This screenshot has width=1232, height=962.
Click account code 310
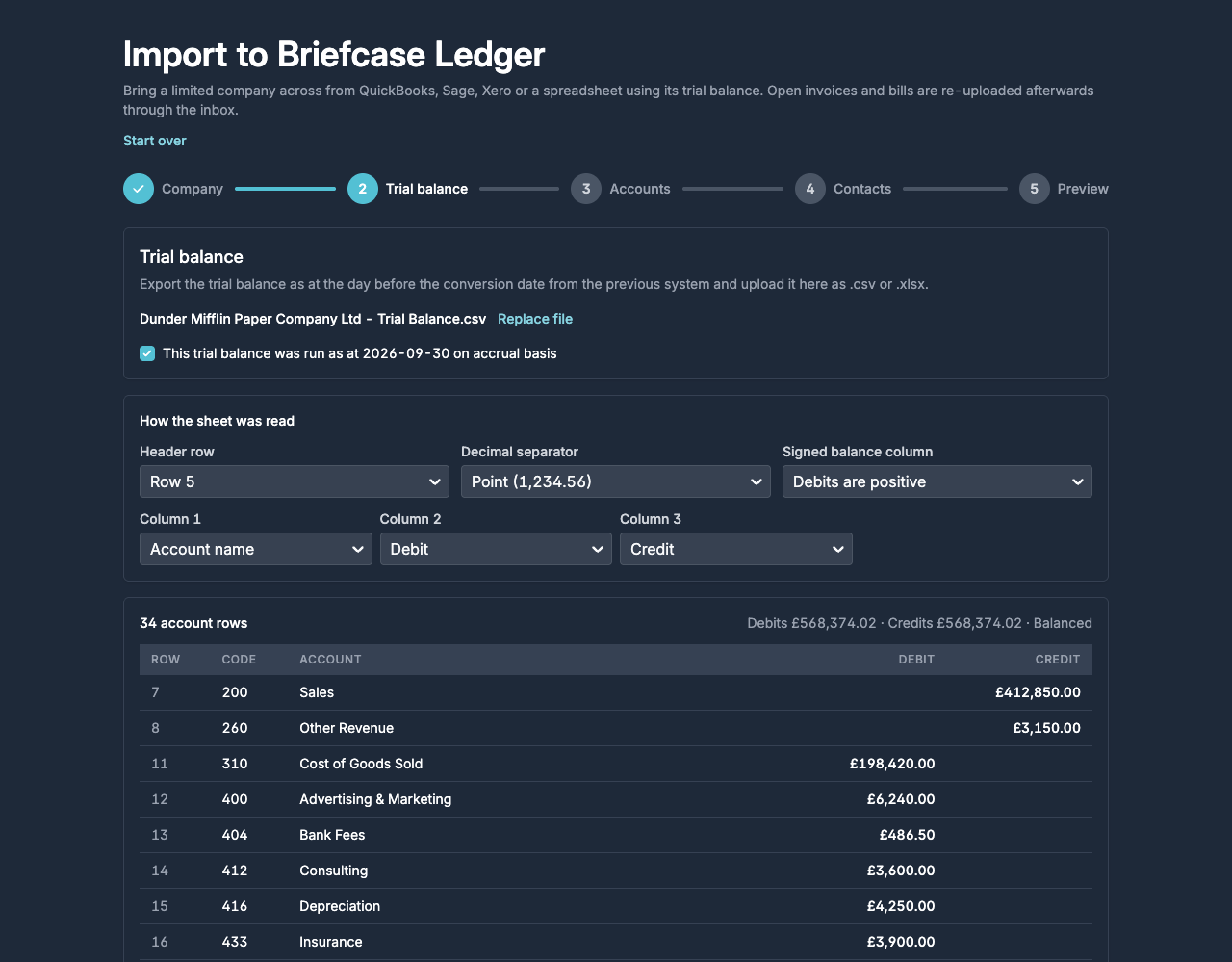point(235,764)
